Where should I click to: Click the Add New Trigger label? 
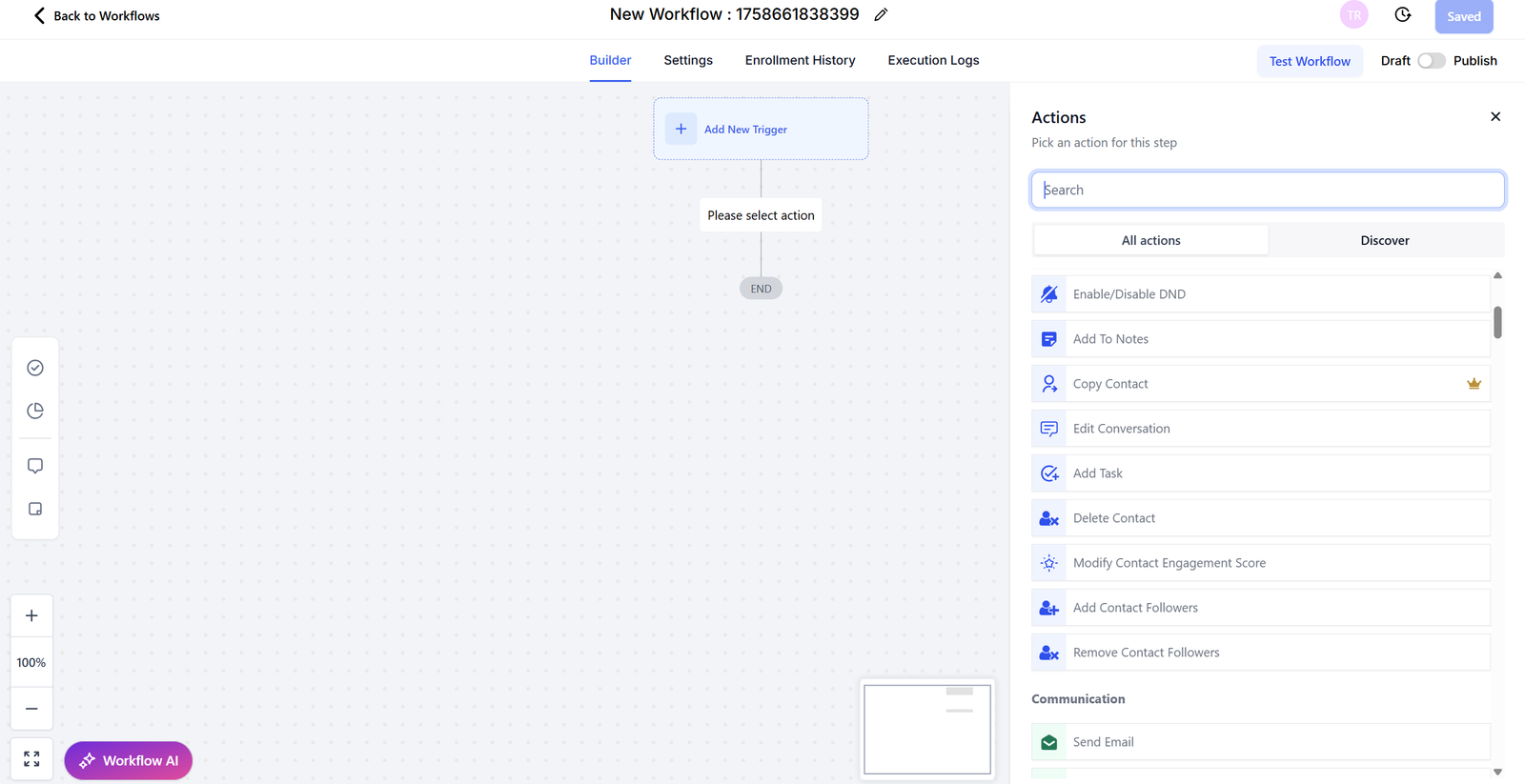tap(745, 130)
